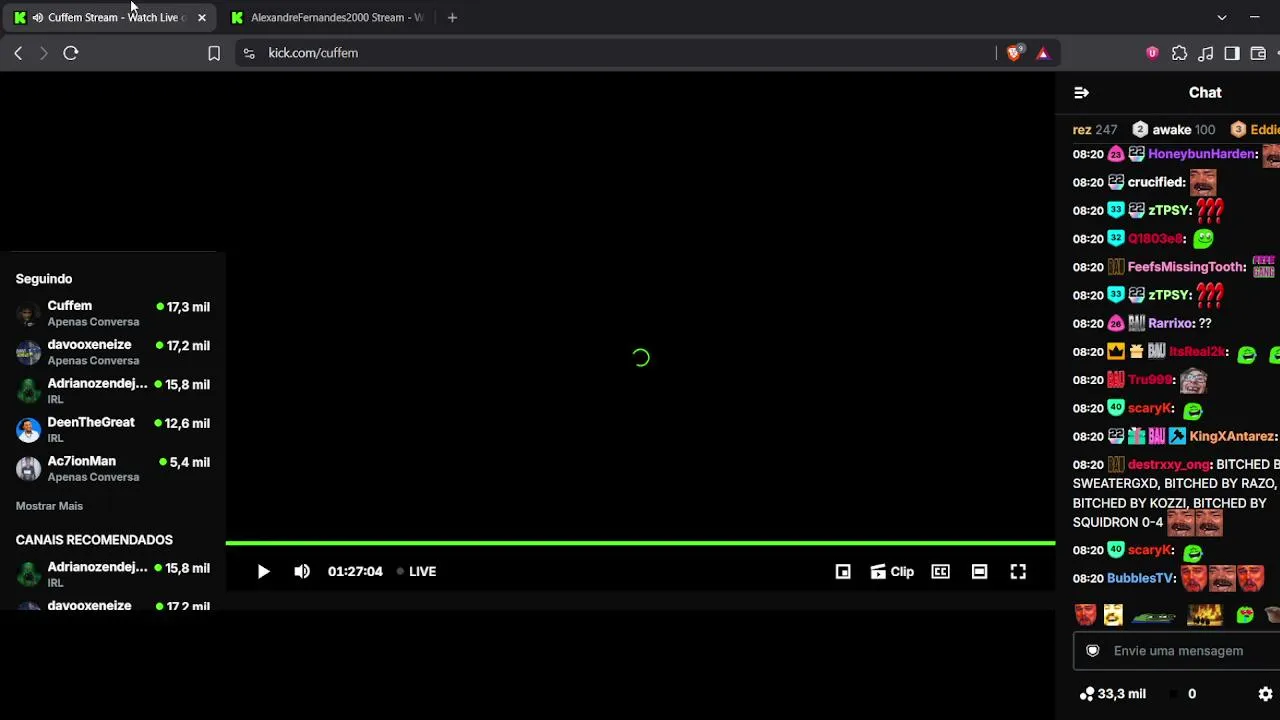The height and width of the screenshot is (720, 1280).
Task: Switch to the Cuffem Stream tab
Action: click(111, 17)
